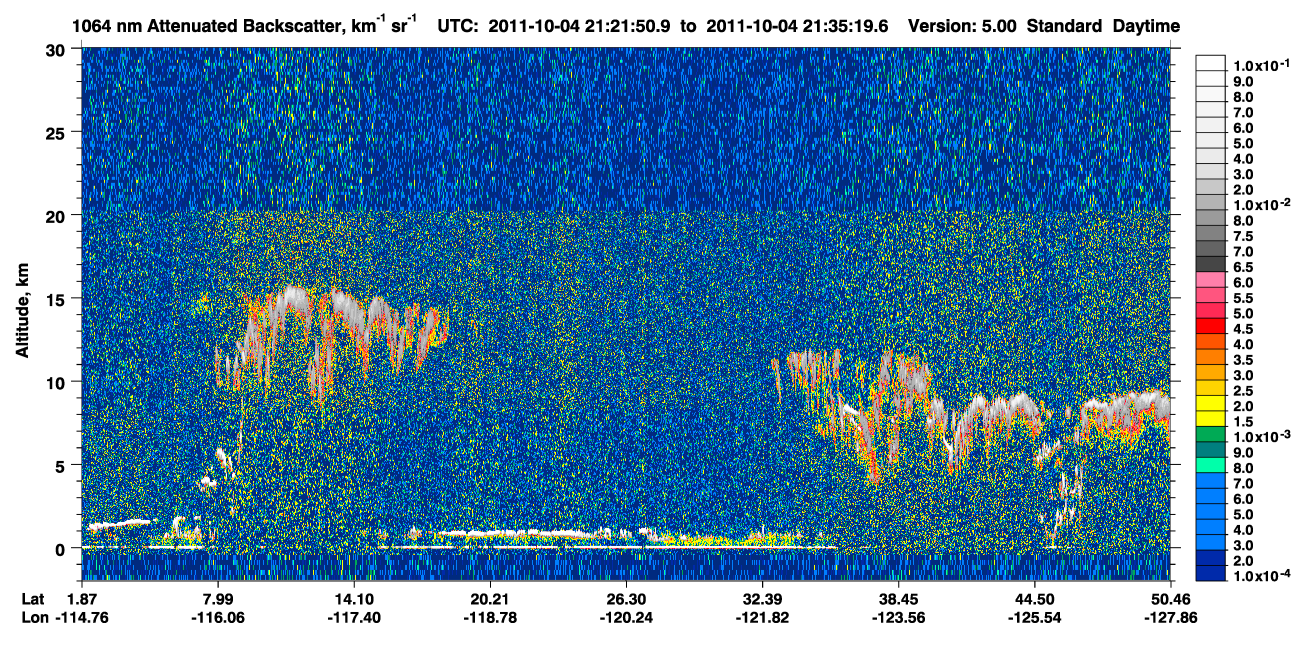
Task: Pick the darkest gray swatch in colorbar
Action: coord(1210,263)
